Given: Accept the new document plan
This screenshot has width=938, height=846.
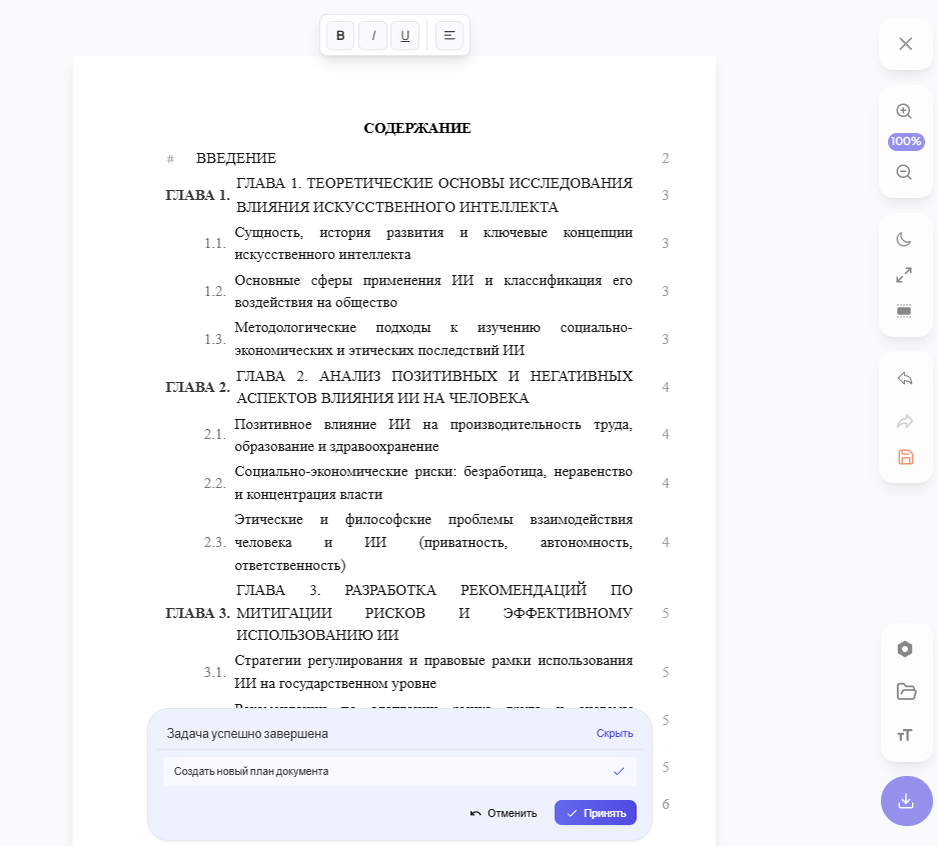Looking at the screenshot, I should tap(595, 812).
